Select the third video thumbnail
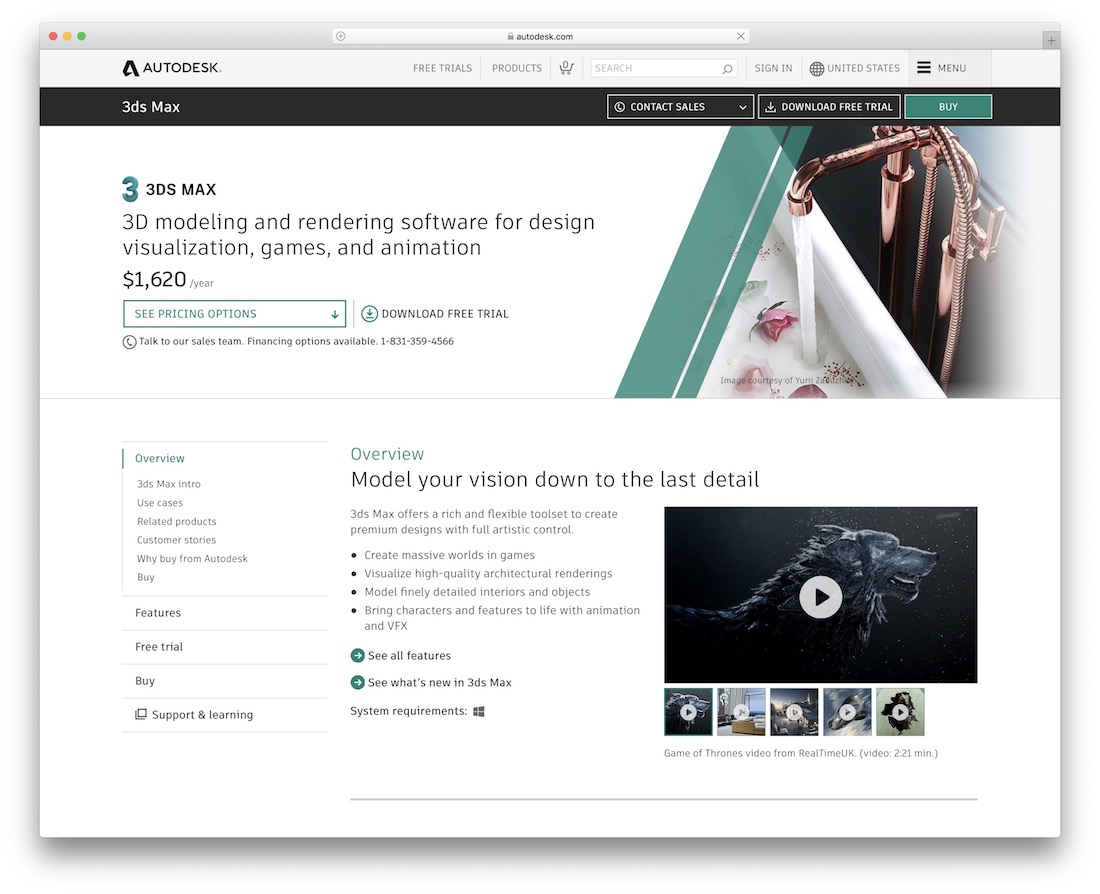The image size is (1100, 894). tap(794, 712)
